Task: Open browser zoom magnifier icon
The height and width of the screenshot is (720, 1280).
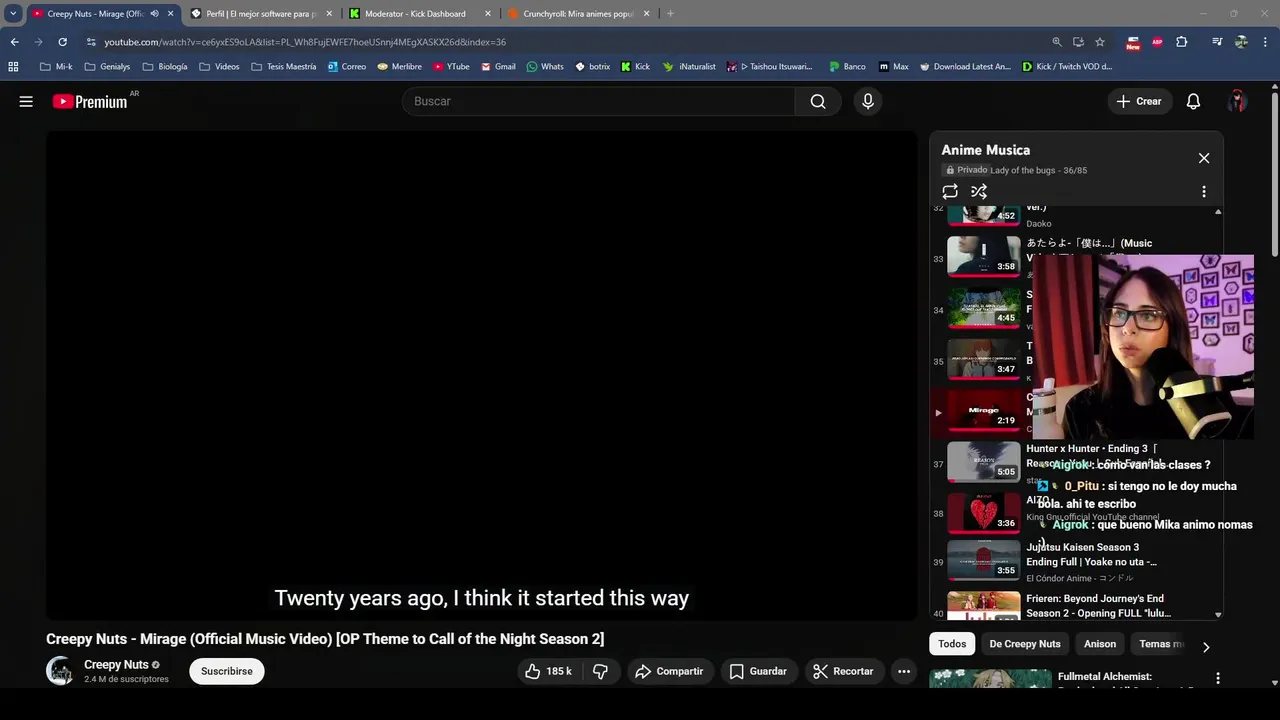Action: click(1057, 42)
